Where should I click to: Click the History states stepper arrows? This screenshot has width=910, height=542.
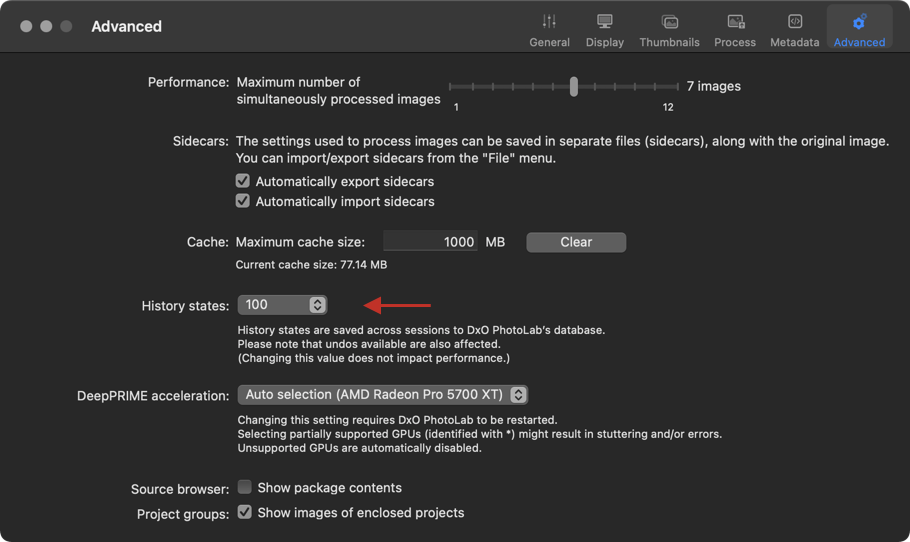click(x=317, y=305)
